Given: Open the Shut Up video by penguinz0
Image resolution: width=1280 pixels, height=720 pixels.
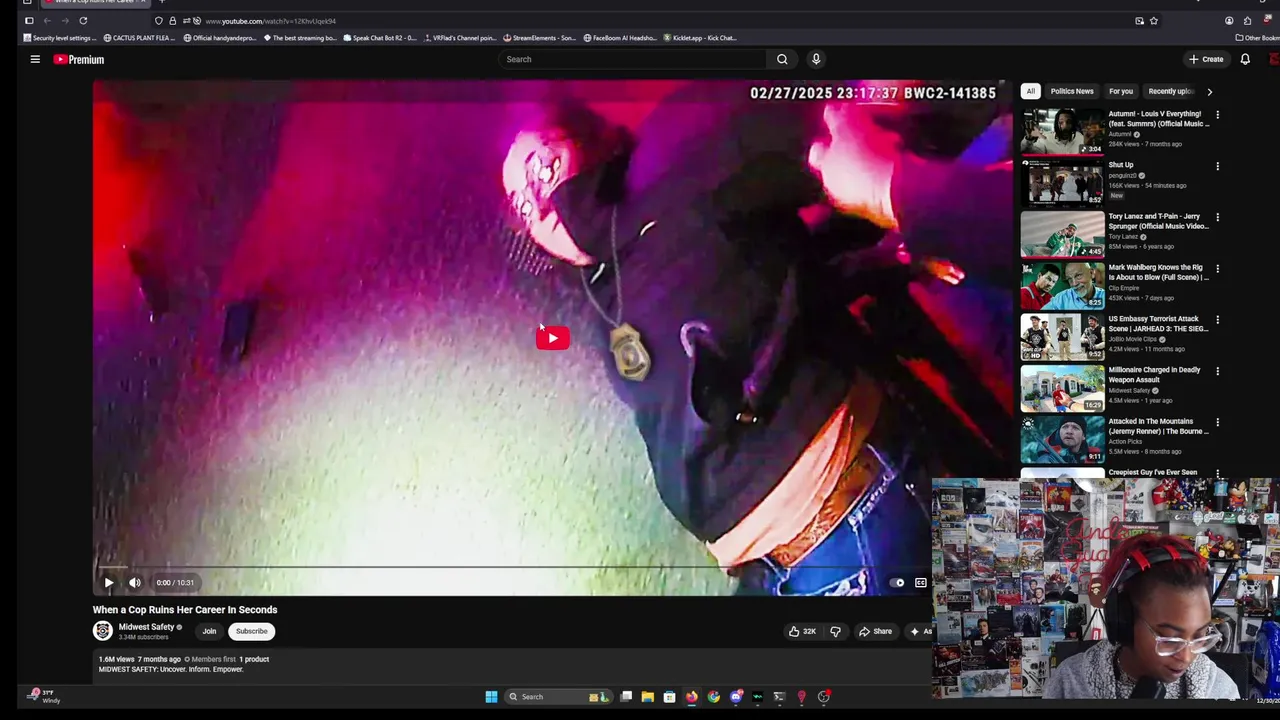Looking at the screenshot, I should [1120, 165].
